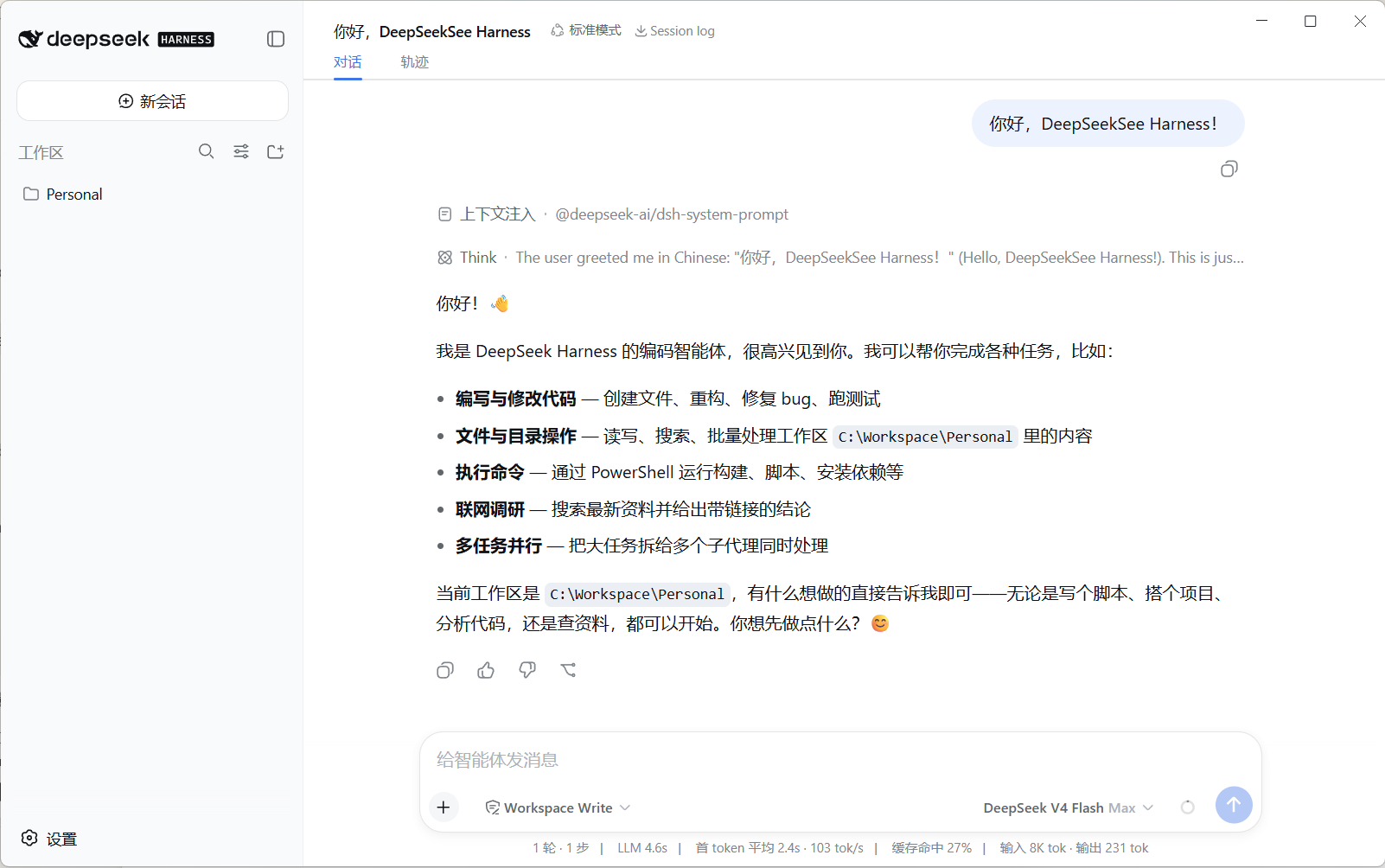
Task: Click the 编写与修改代码 bullet heading
Action: tap(516, 399)
